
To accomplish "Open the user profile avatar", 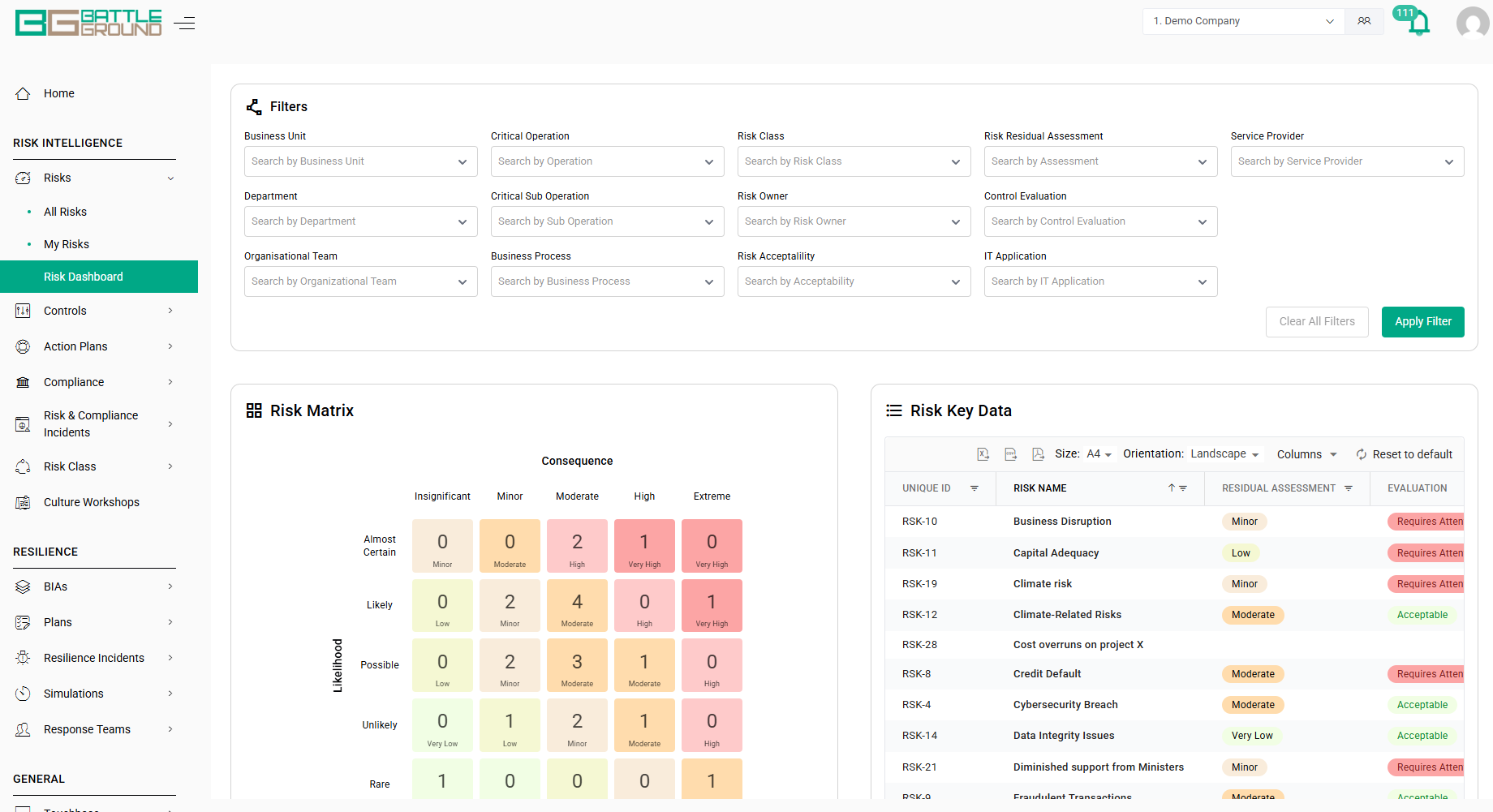I will [1473, 23].
